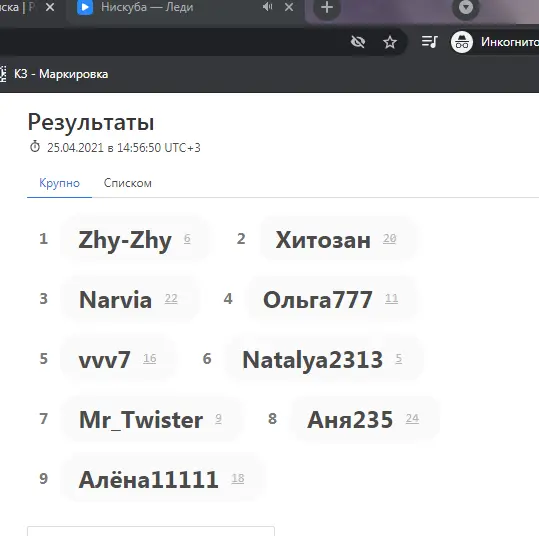Viewport: 539px width, 536px height.
Task: Click the Zhy-Zhy result name
Action: pos(125,240)
